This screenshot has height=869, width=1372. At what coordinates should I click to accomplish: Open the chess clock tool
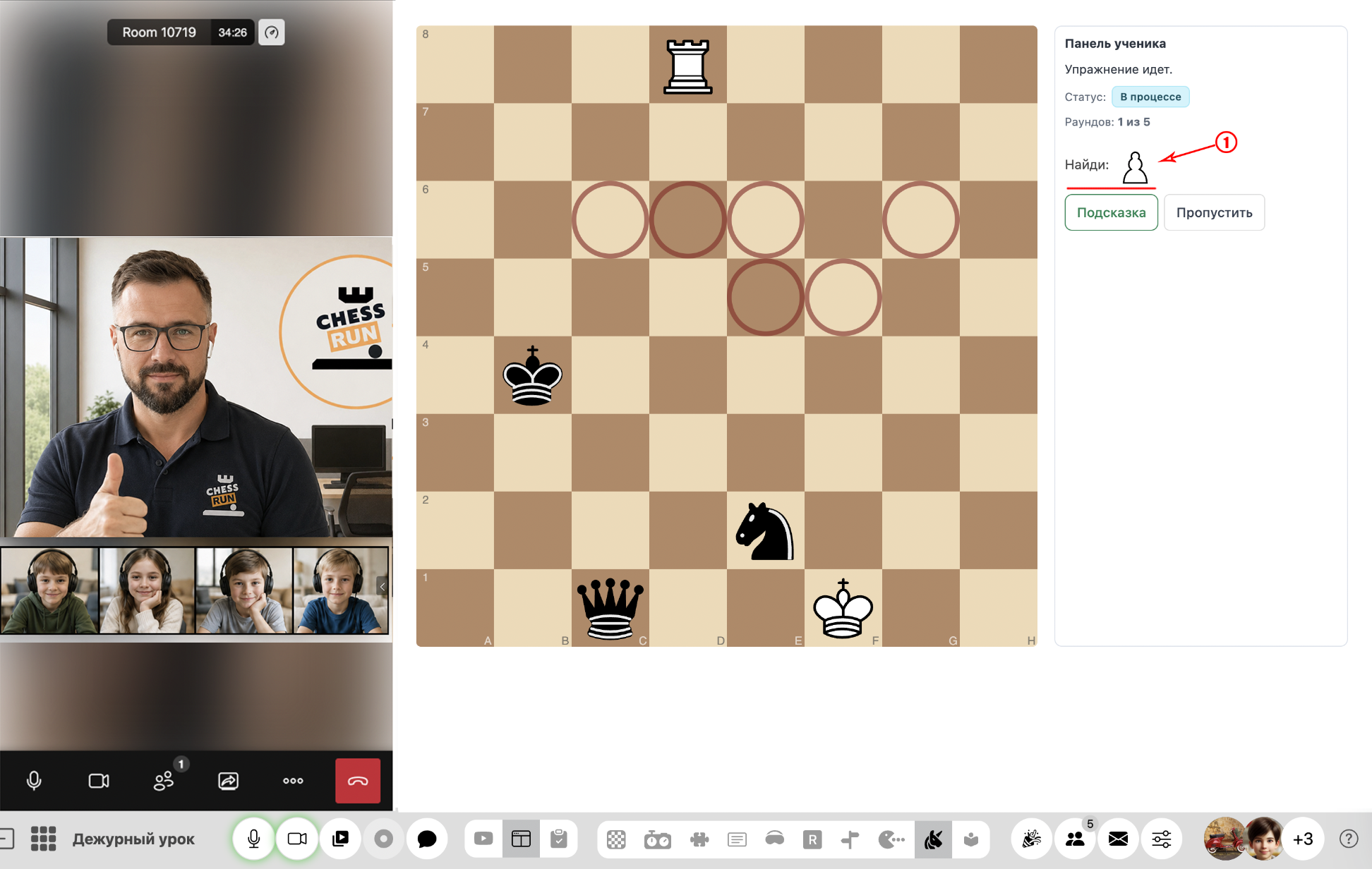point(657,839)
